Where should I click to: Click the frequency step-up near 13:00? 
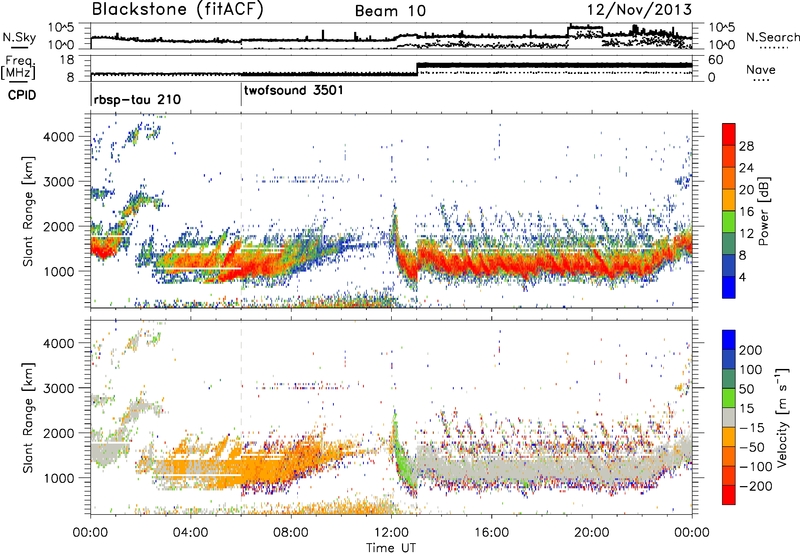417,69
